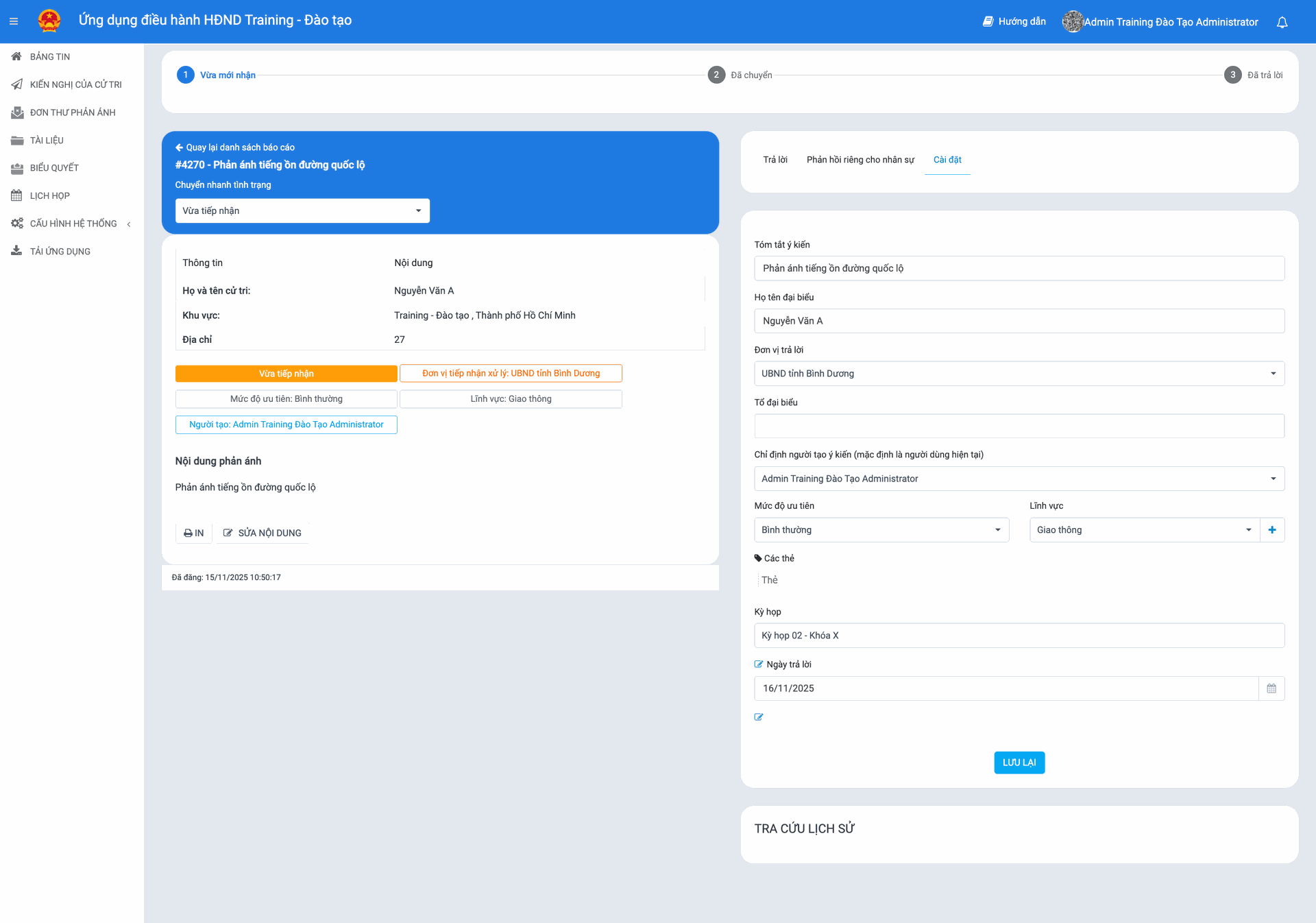Click the Tổ đại biểu input field

tap(1019, 426)
